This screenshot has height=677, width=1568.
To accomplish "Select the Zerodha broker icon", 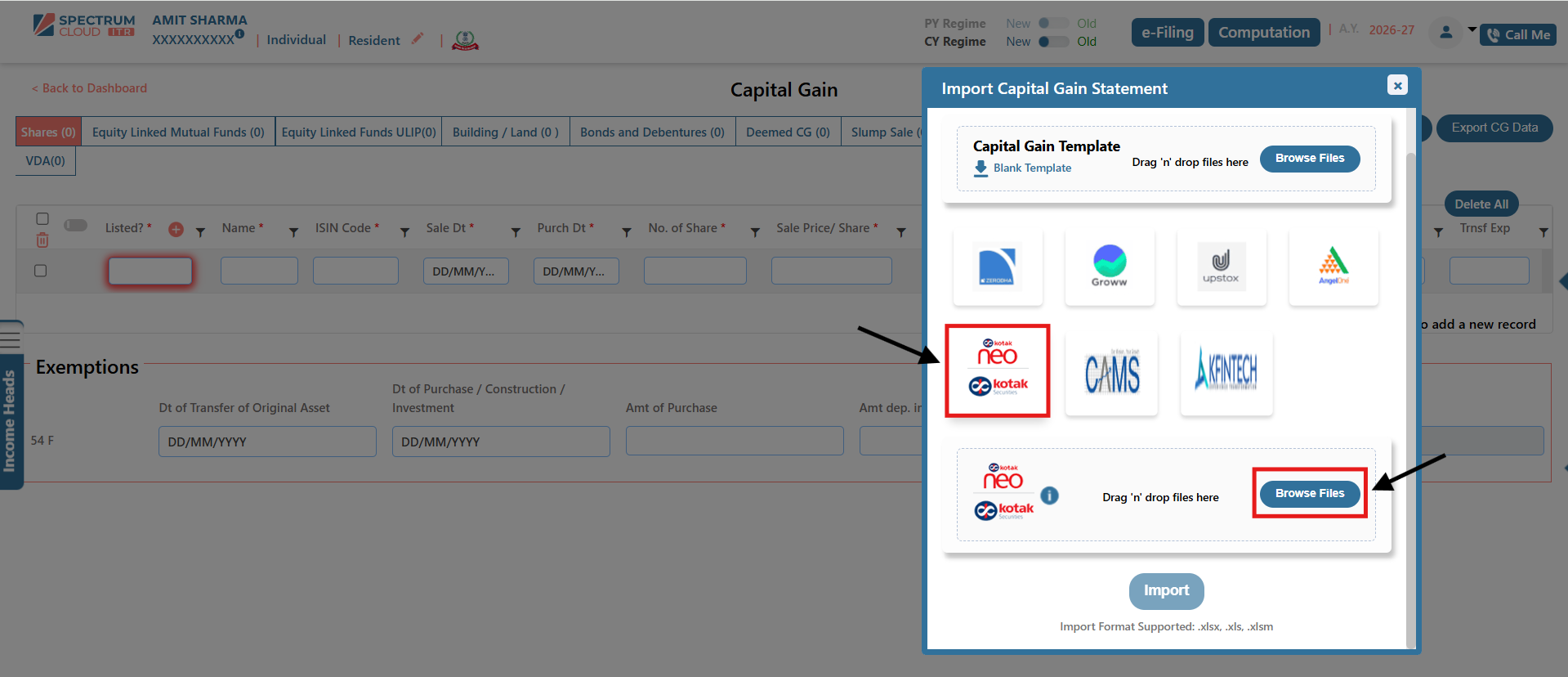I will [998, 267].
